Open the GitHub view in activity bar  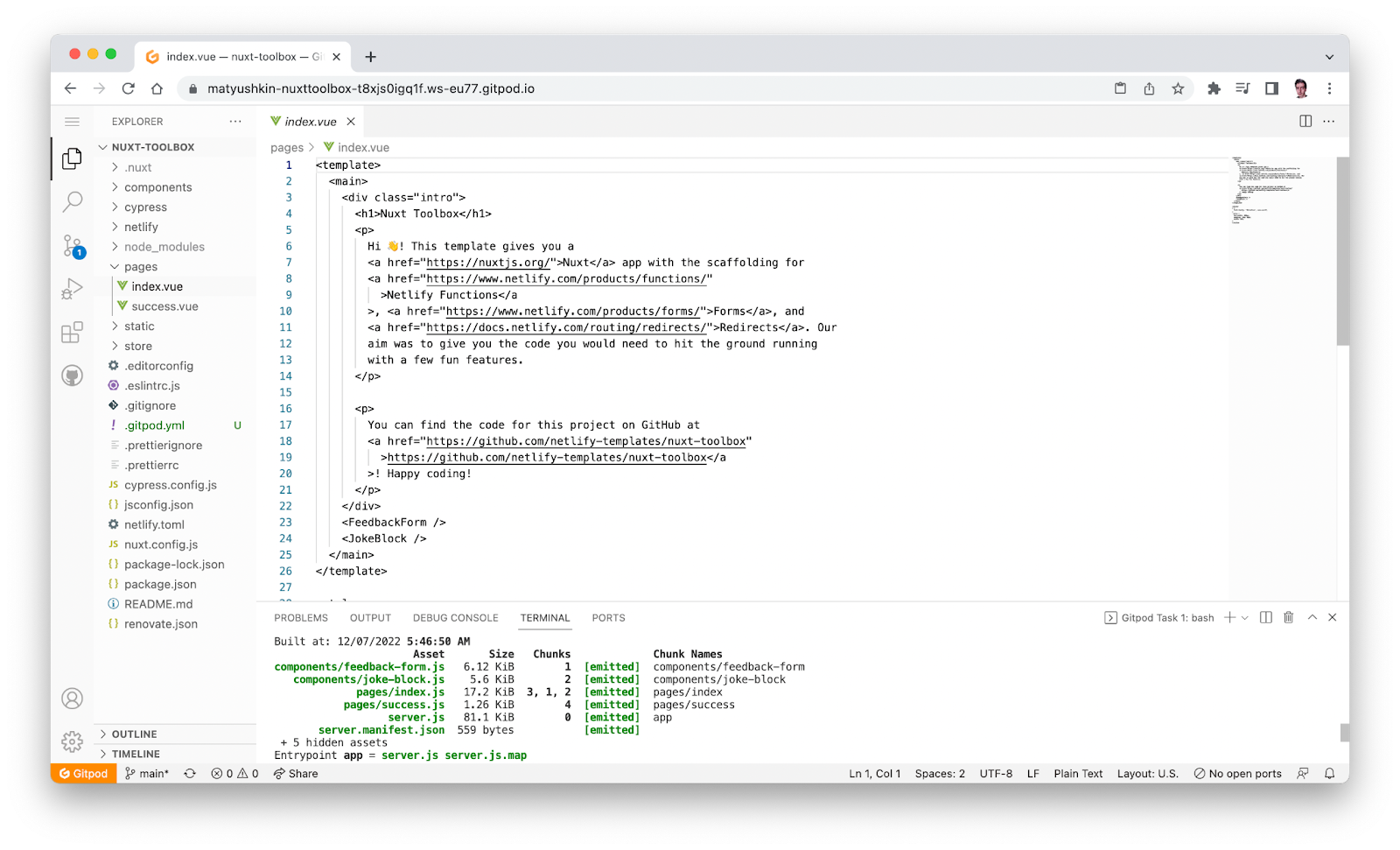tap(73, 376)
